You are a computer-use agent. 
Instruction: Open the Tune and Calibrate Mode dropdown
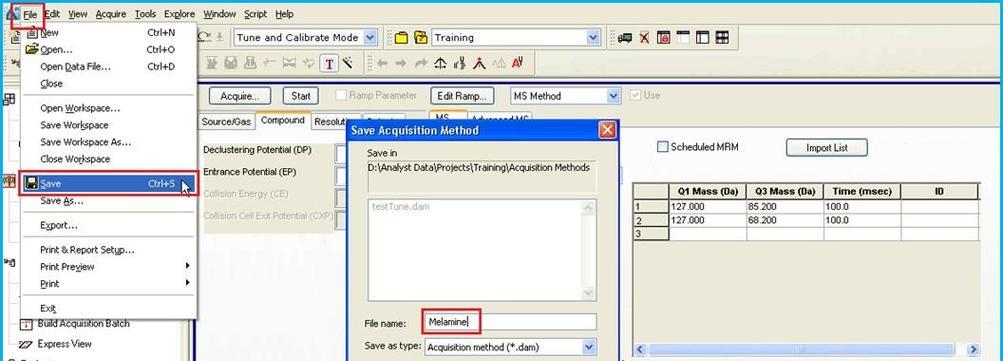pyautogui.click(x=370, y=38)
